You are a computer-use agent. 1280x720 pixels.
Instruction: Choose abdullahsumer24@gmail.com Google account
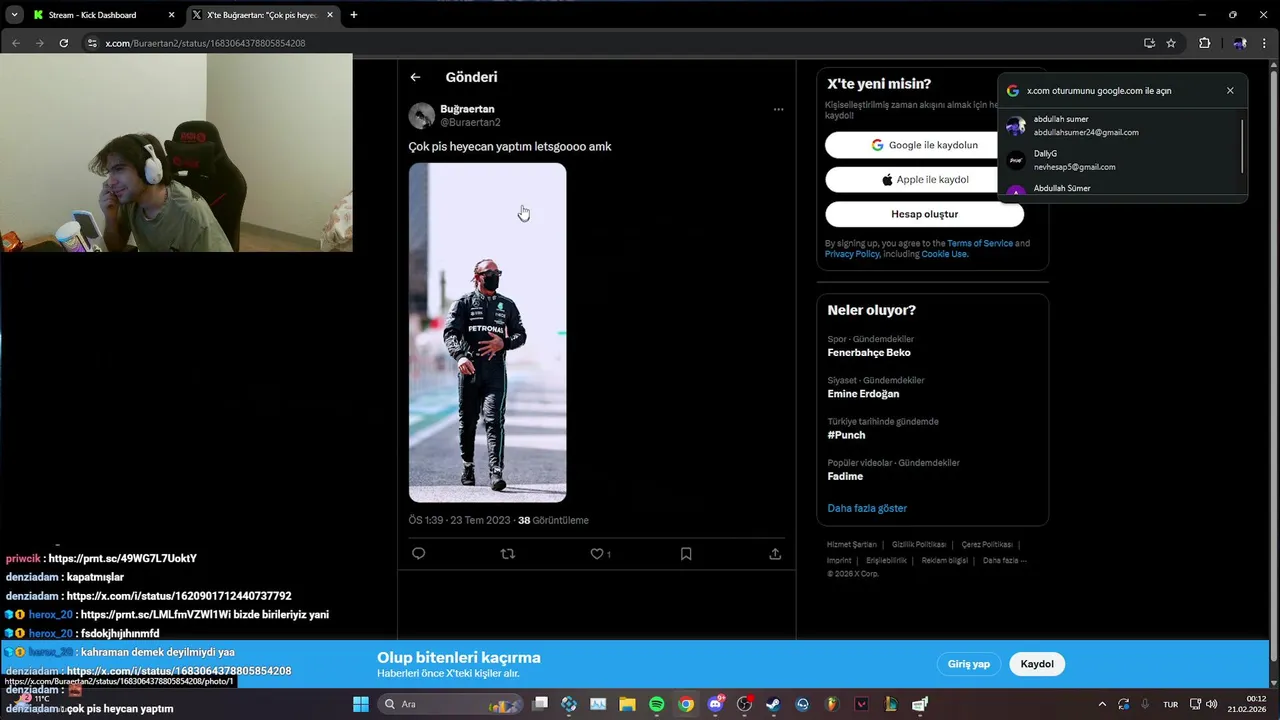pos(1122,125)
